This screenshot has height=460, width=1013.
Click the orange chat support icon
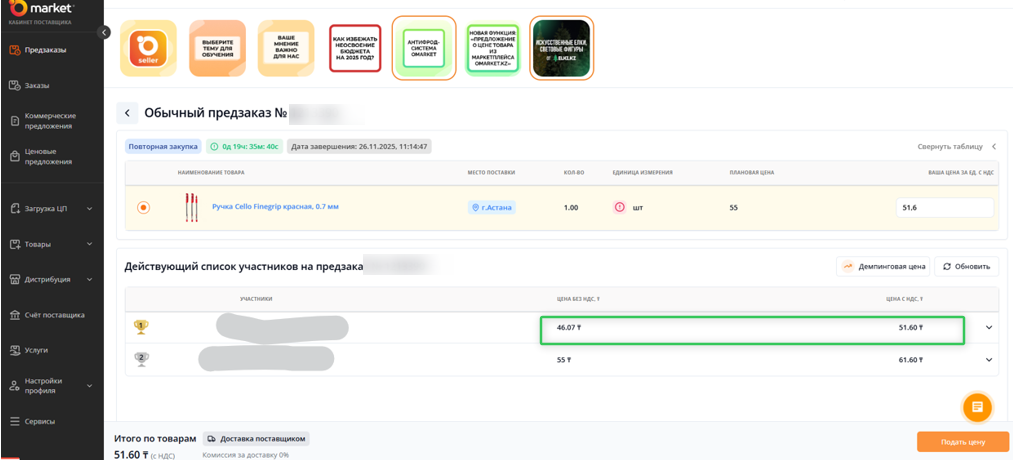(x=977, y=407)
